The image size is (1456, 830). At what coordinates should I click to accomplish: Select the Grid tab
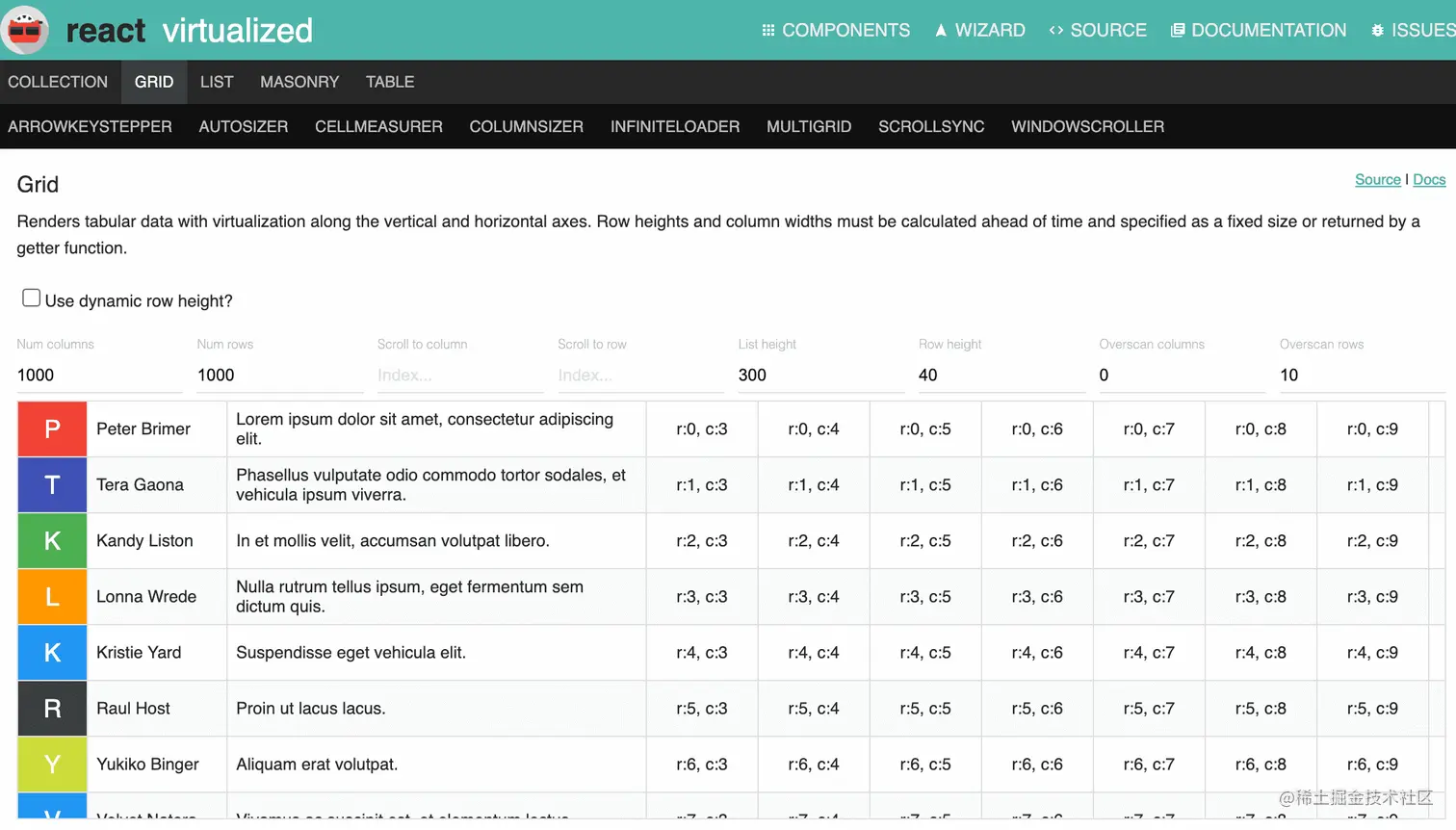click(x=154, y=82)
